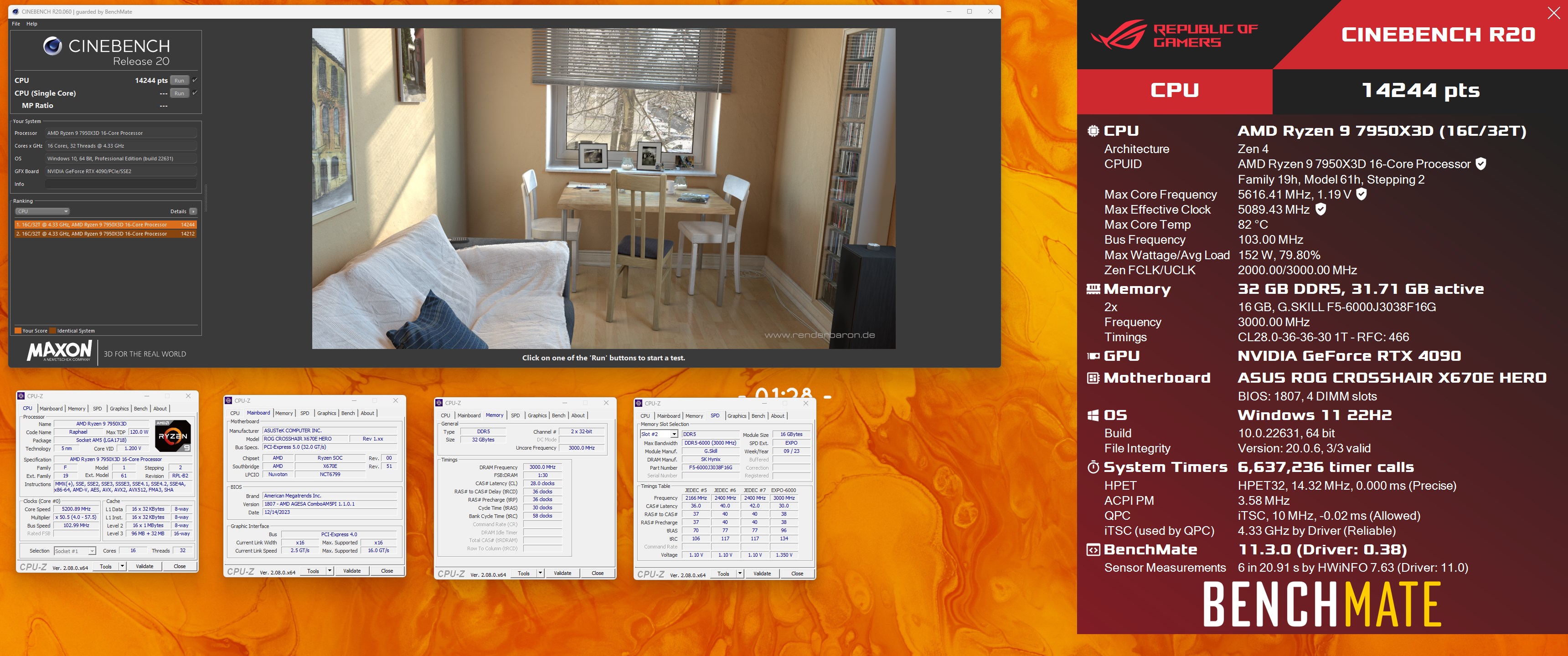The width and height of the screenshot is (1568, 656).
Task: Click the 'Raphael' code name field in CPU-Z
Action: (x=78, y=432)
